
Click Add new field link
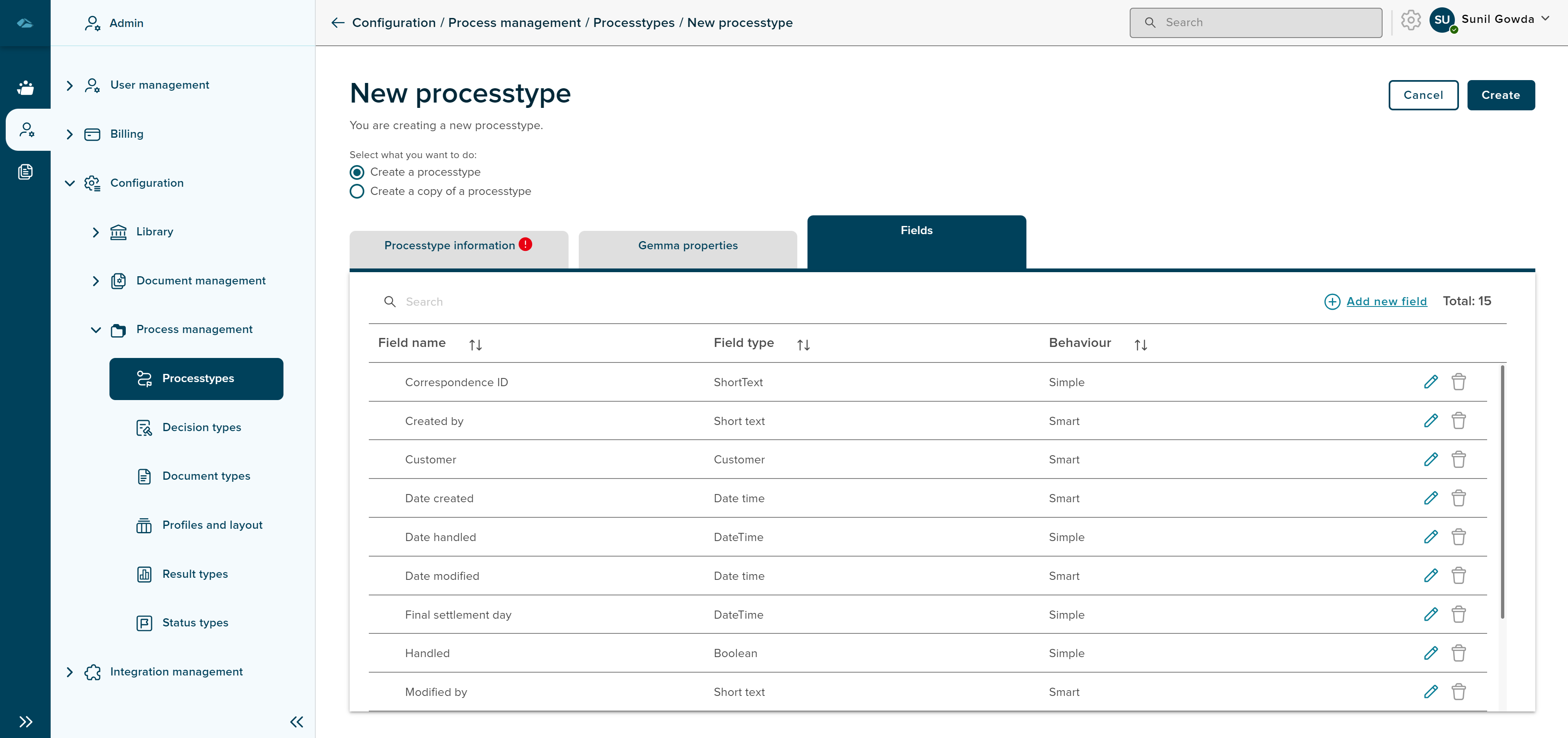coord(1386,302)
